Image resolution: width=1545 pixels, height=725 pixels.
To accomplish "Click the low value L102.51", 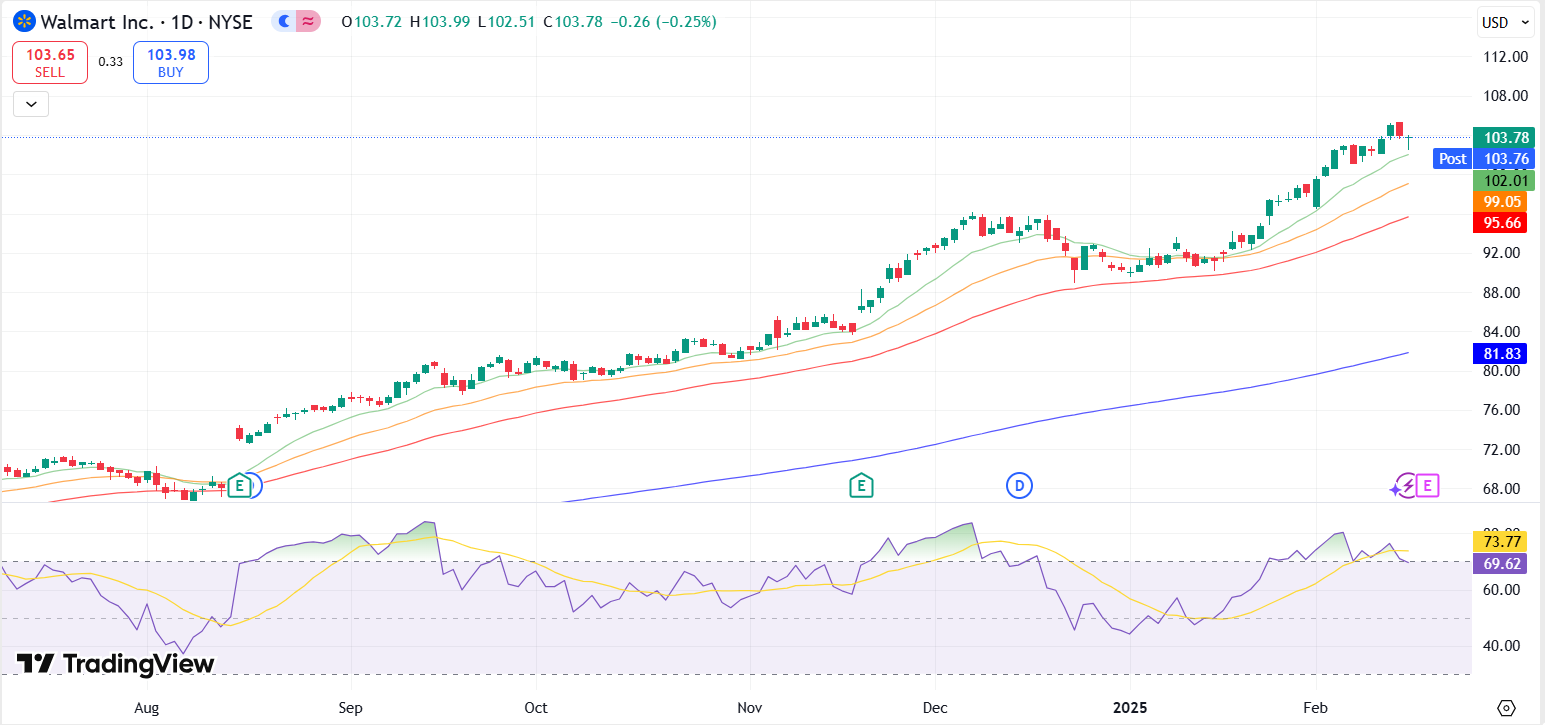I will coord(507,21).
